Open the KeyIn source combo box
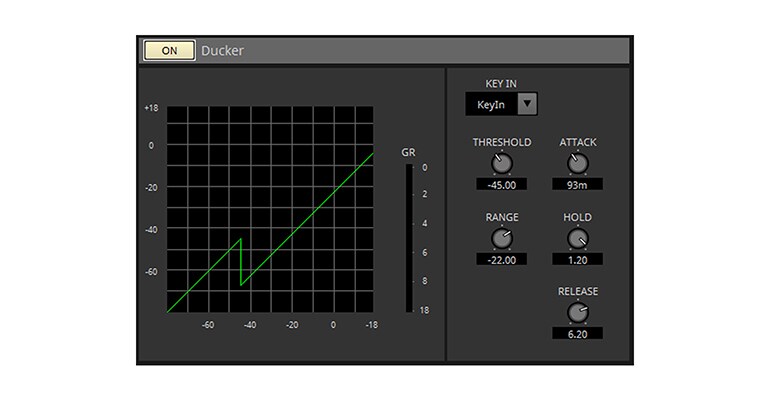 point(491,104)
